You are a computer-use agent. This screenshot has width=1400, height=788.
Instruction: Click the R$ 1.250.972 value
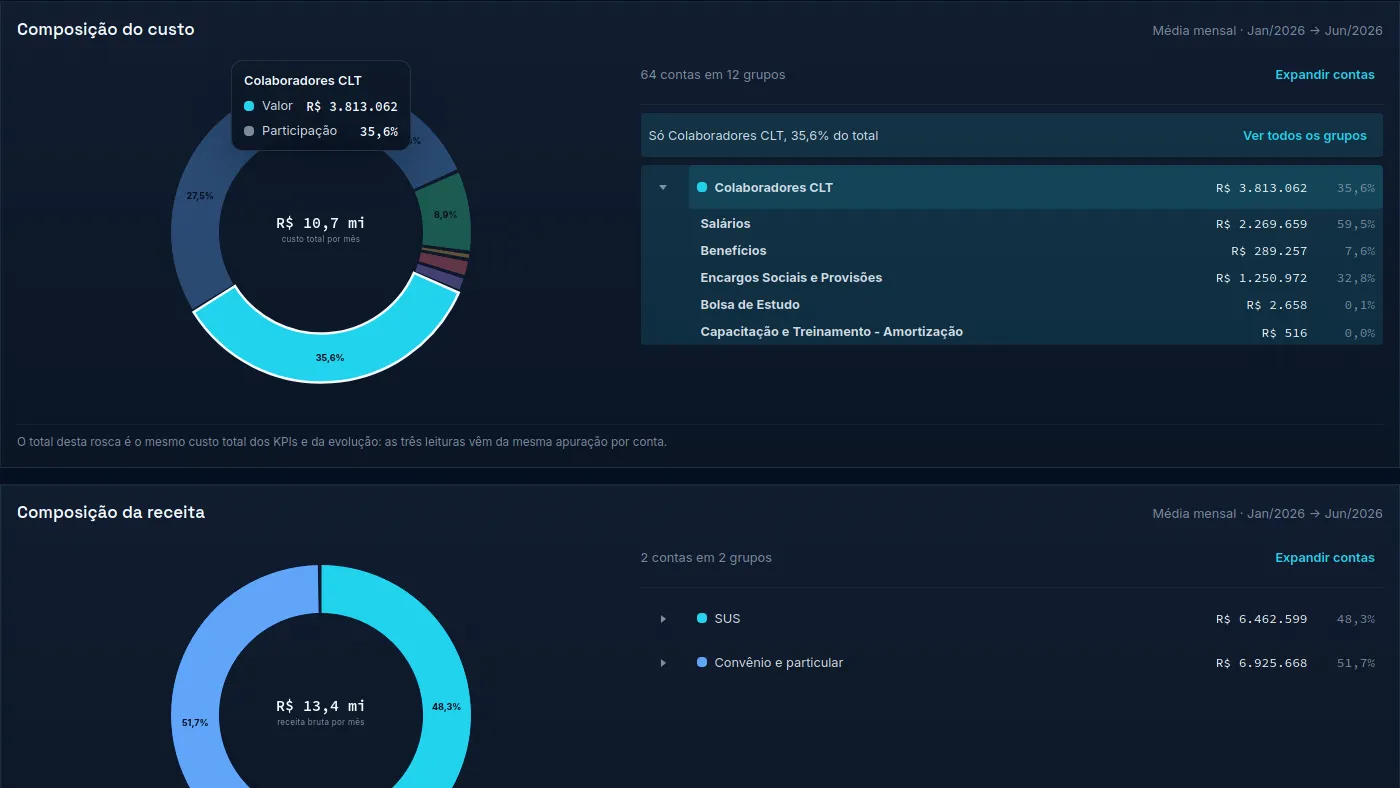[1261, 278]
